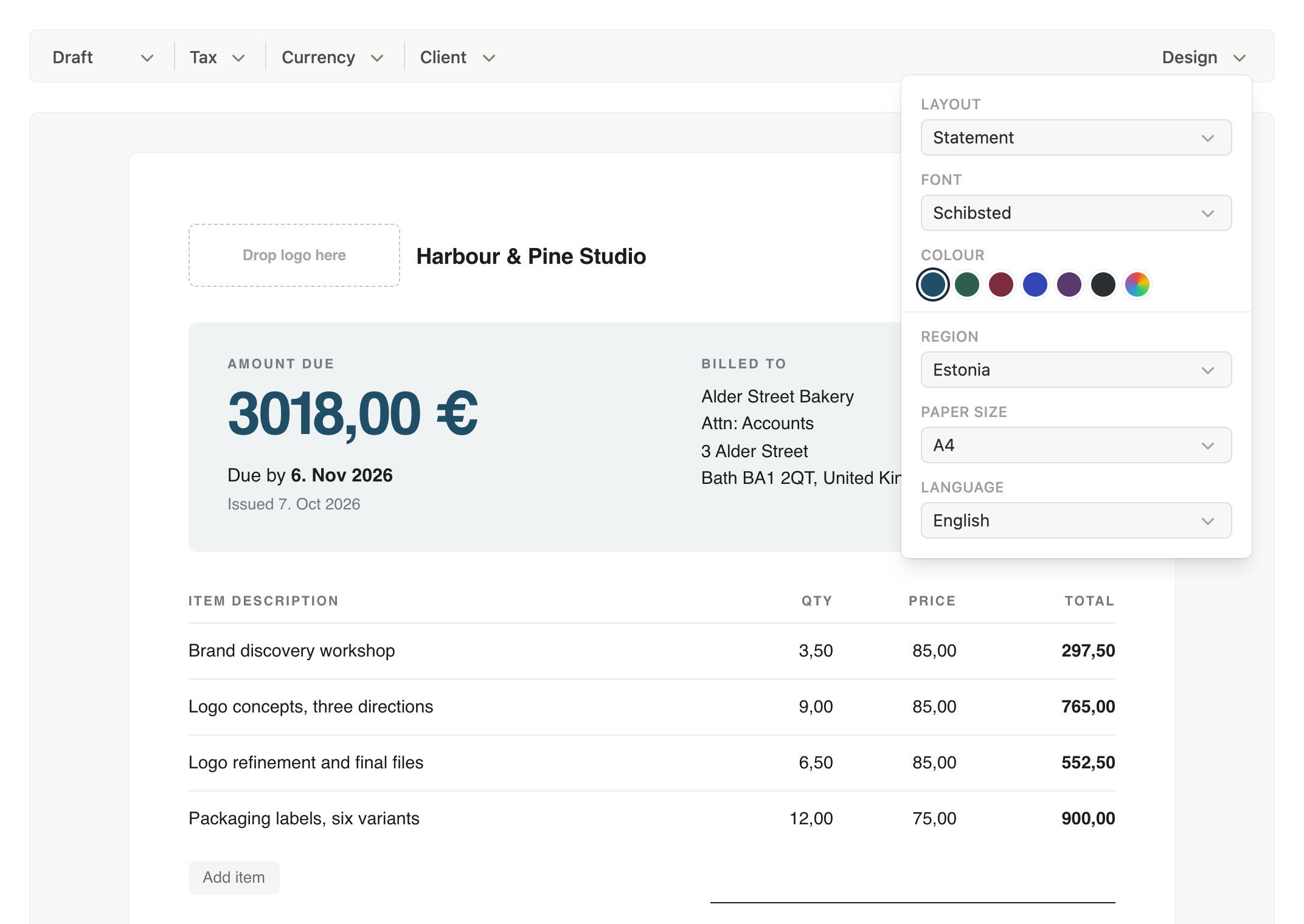Open the Language dropdown showing English

(1076, 520)
